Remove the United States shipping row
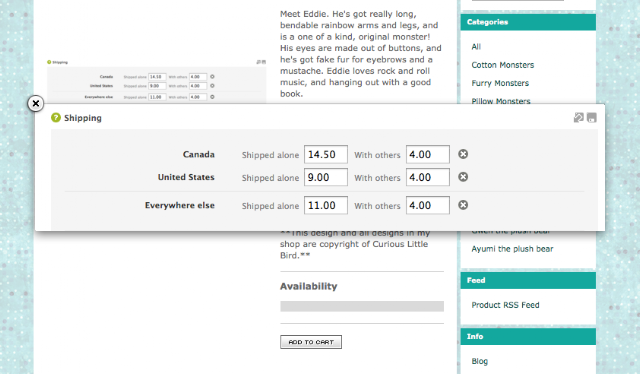This screenshot has width=640, height=374. (x=463, y=177)
